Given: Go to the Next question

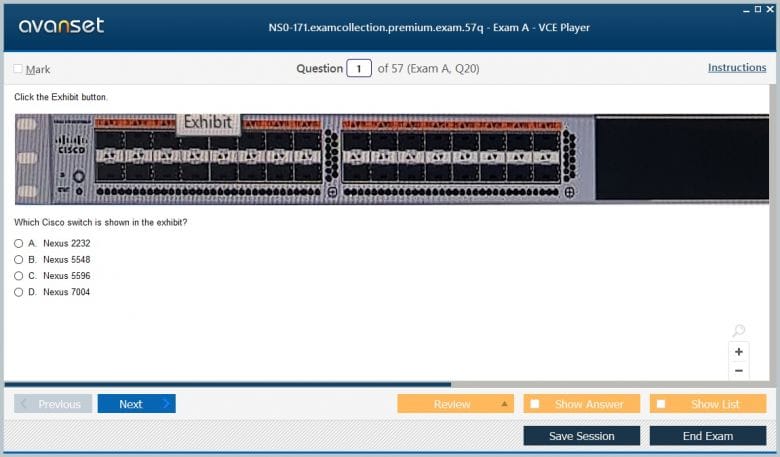Looking at the screenshot, I should point(136,404).
